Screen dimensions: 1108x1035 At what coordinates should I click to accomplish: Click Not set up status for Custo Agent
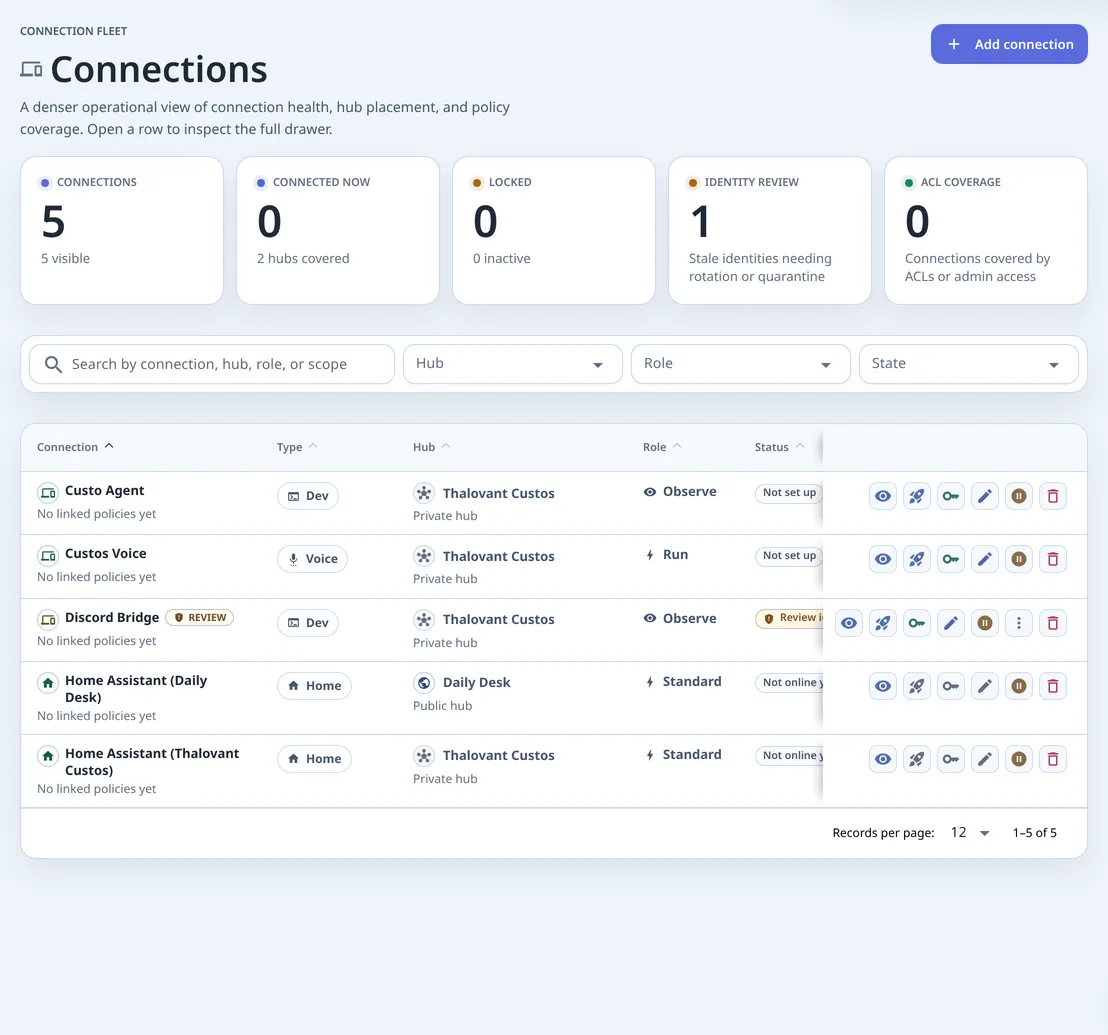click(789, 492)
